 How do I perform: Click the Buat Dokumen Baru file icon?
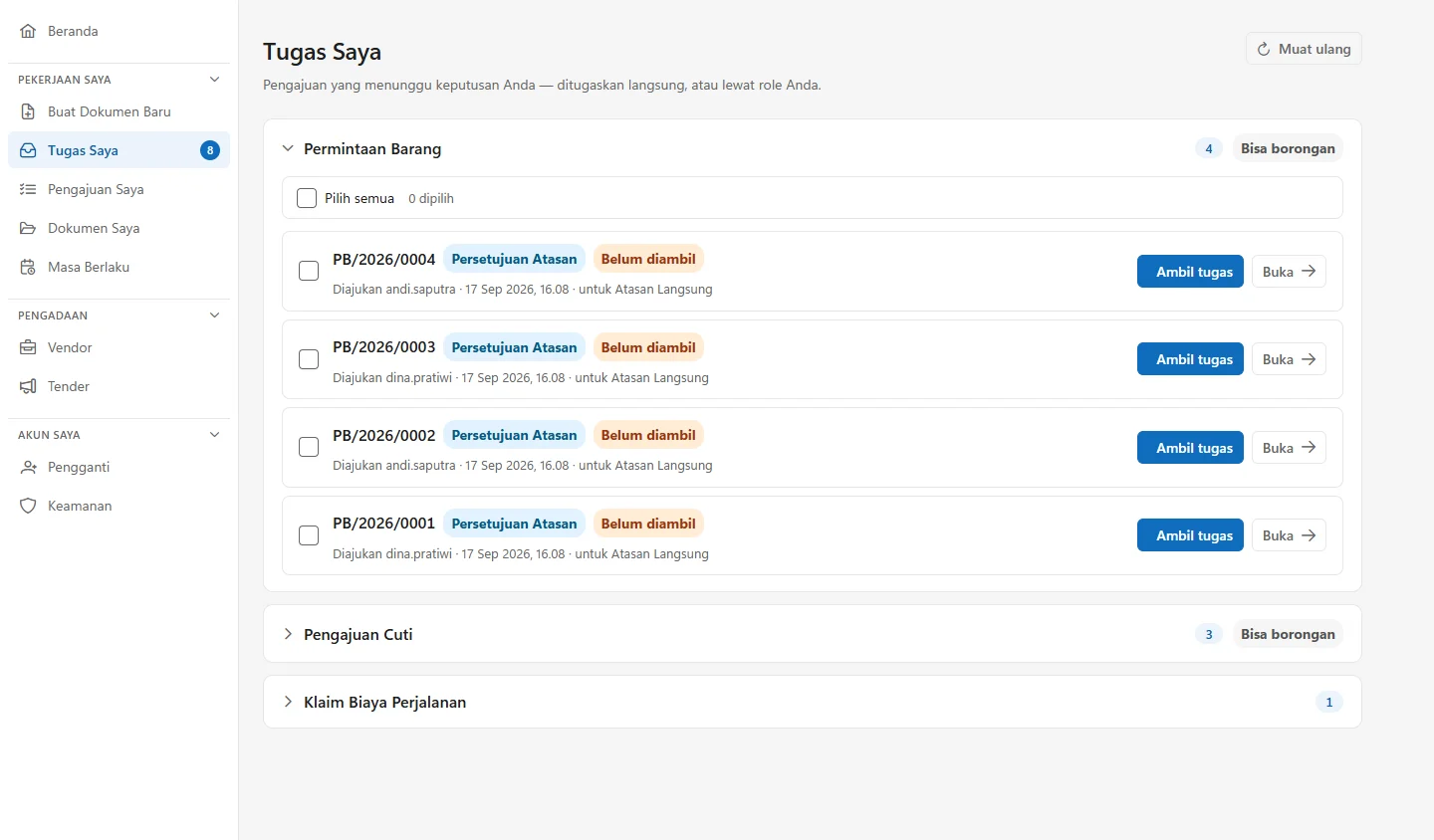[28, 111]
